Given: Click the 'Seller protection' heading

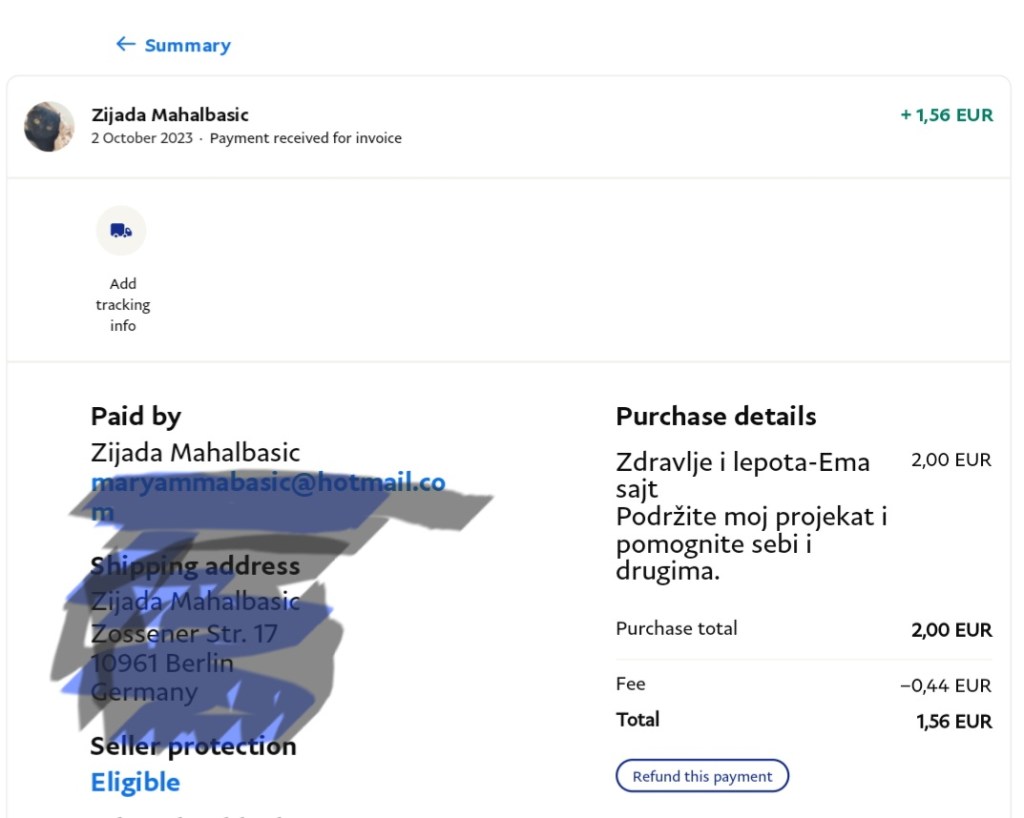Looking at the screenshot, I should point(193,746).
